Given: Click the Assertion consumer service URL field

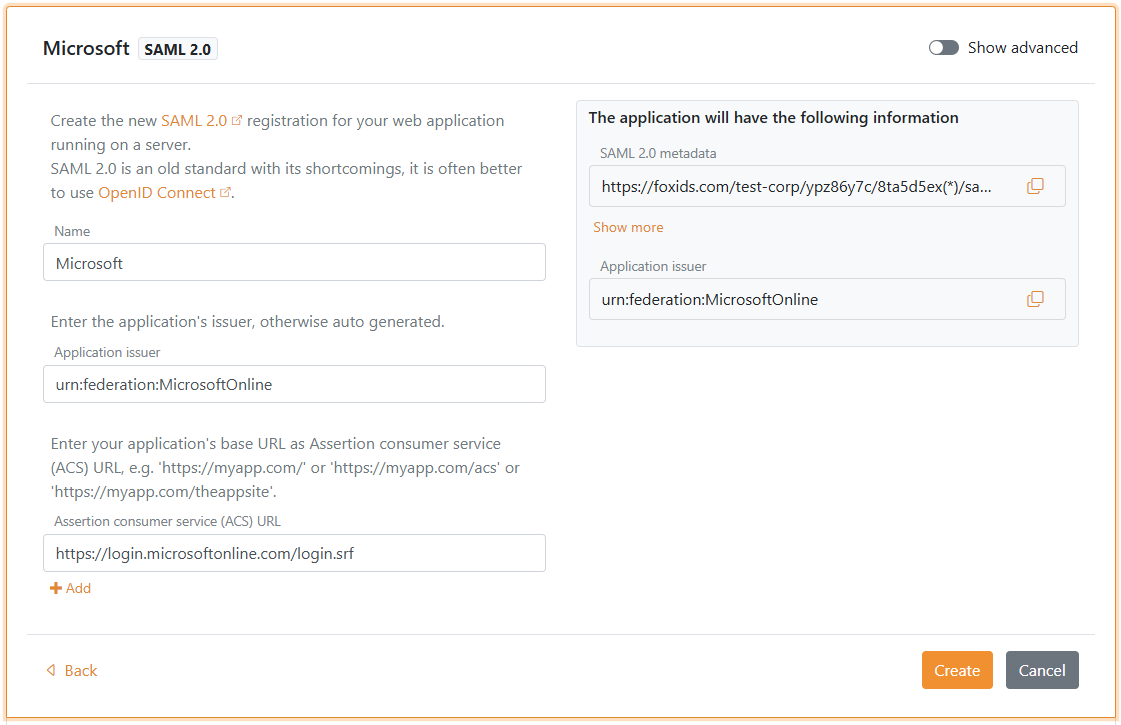Looking at the screenshot, I should (294, 553).
